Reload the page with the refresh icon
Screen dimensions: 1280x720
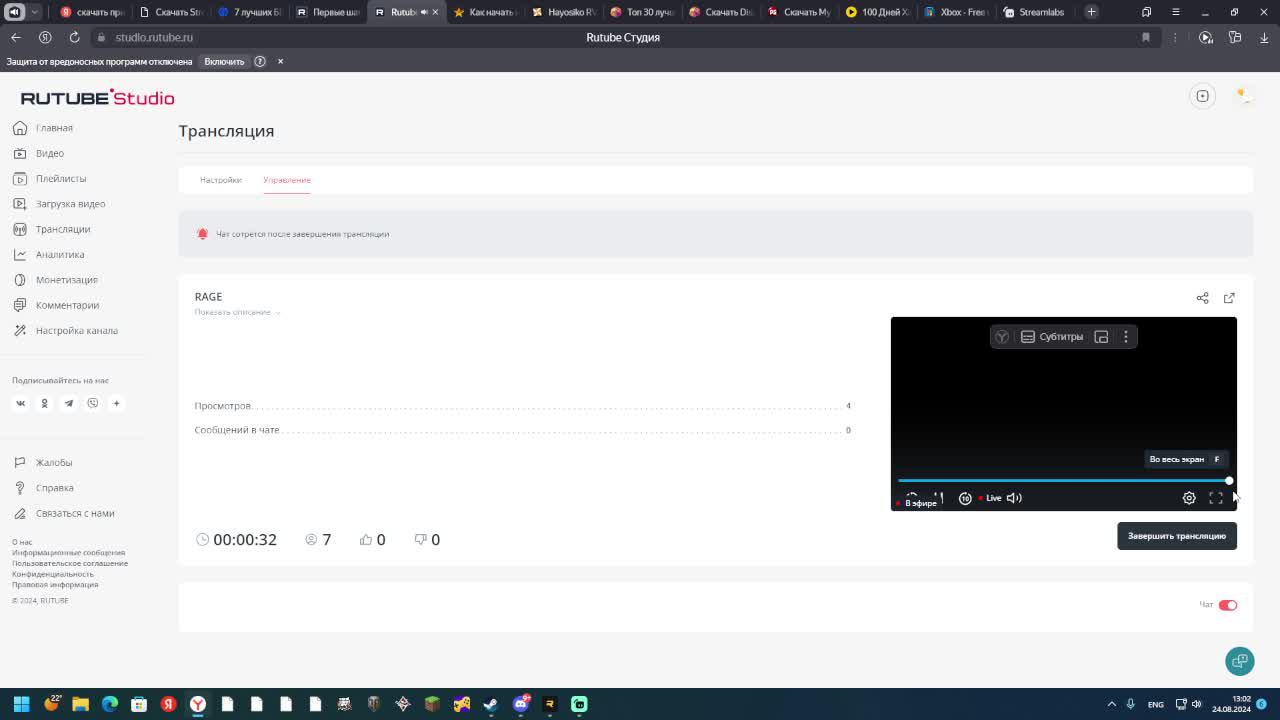coord(74,37)
